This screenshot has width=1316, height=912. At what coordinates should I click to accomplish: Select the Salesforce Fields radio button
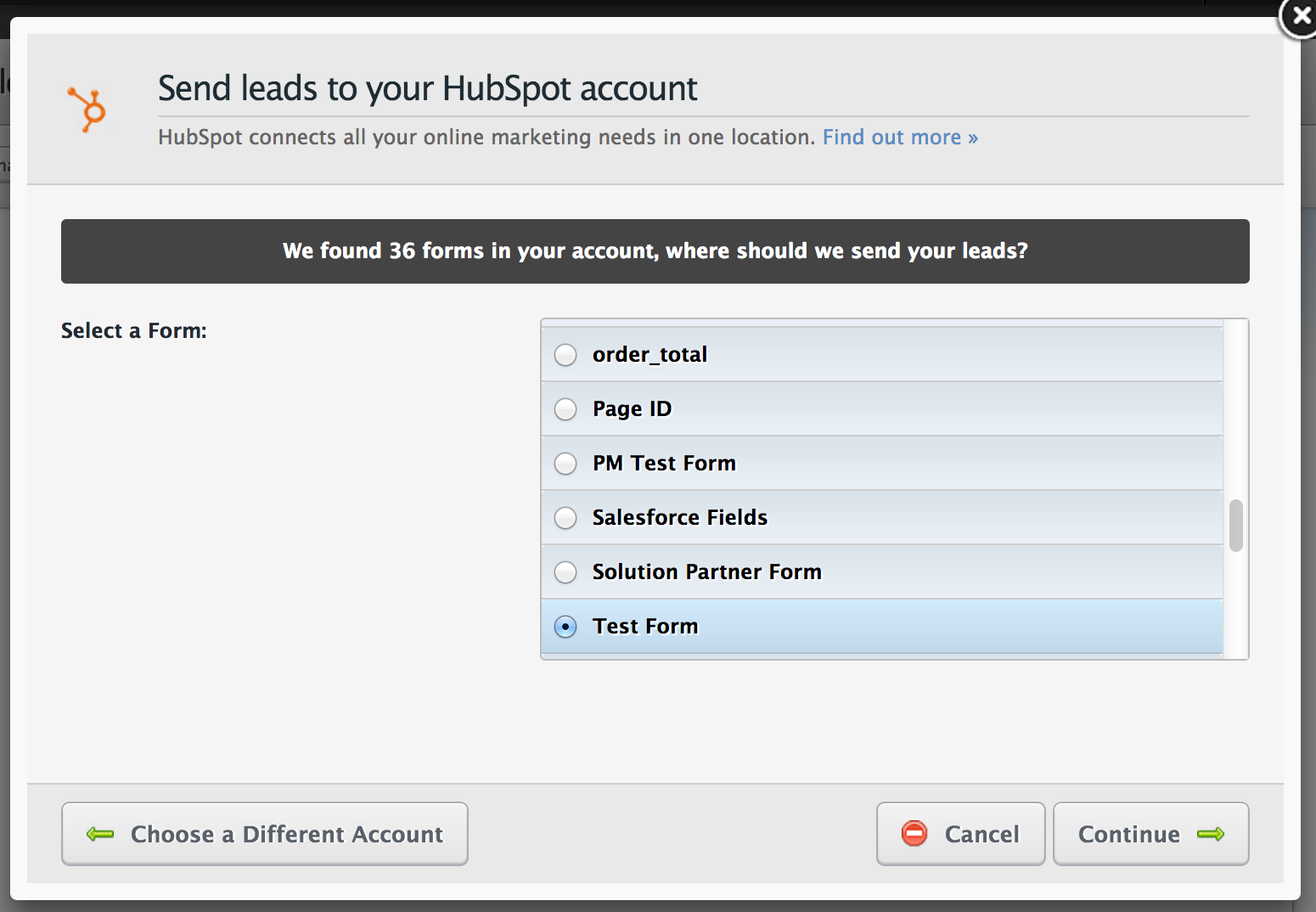pos(565,518)
